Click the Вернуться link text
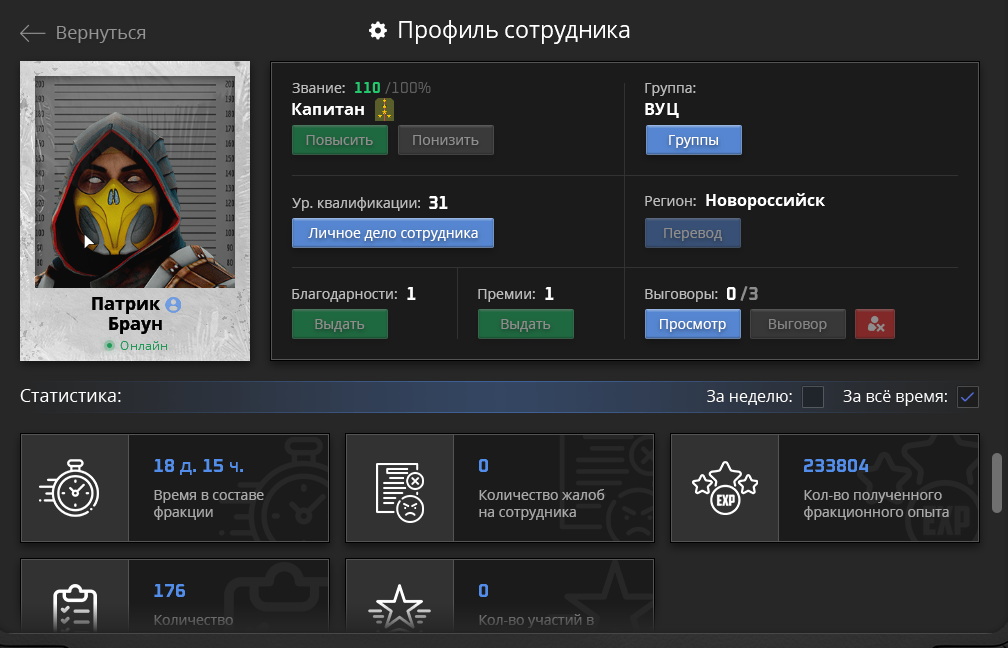 [101, 33]
